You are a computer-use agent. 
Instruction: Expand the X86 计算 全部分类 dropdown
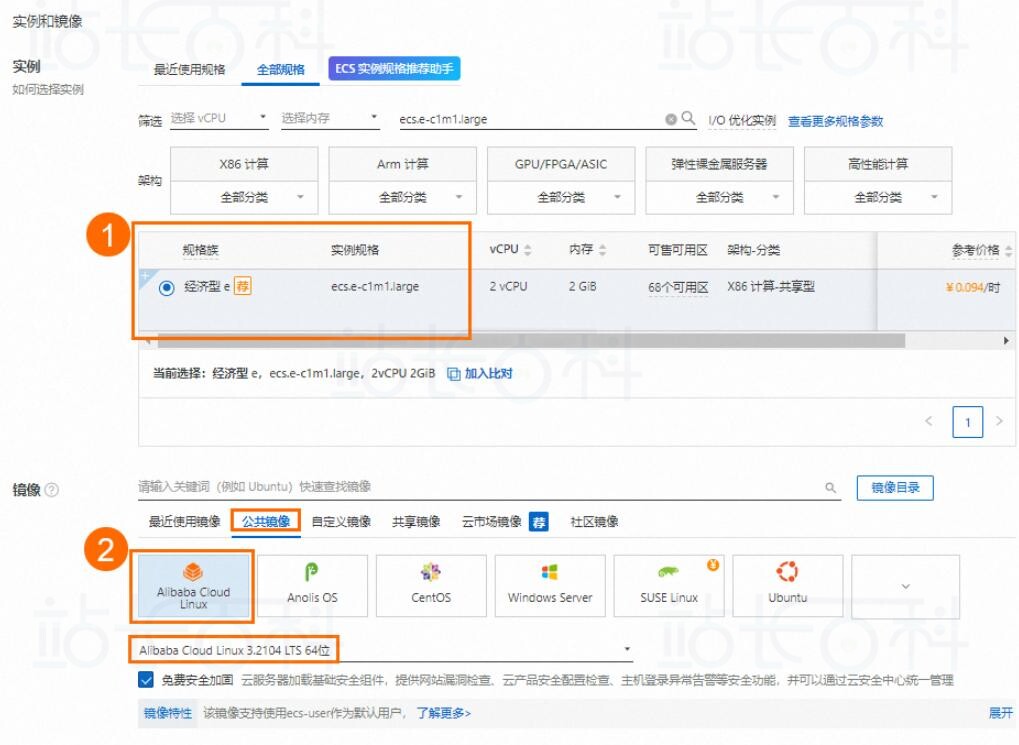(x=245, y=198)
